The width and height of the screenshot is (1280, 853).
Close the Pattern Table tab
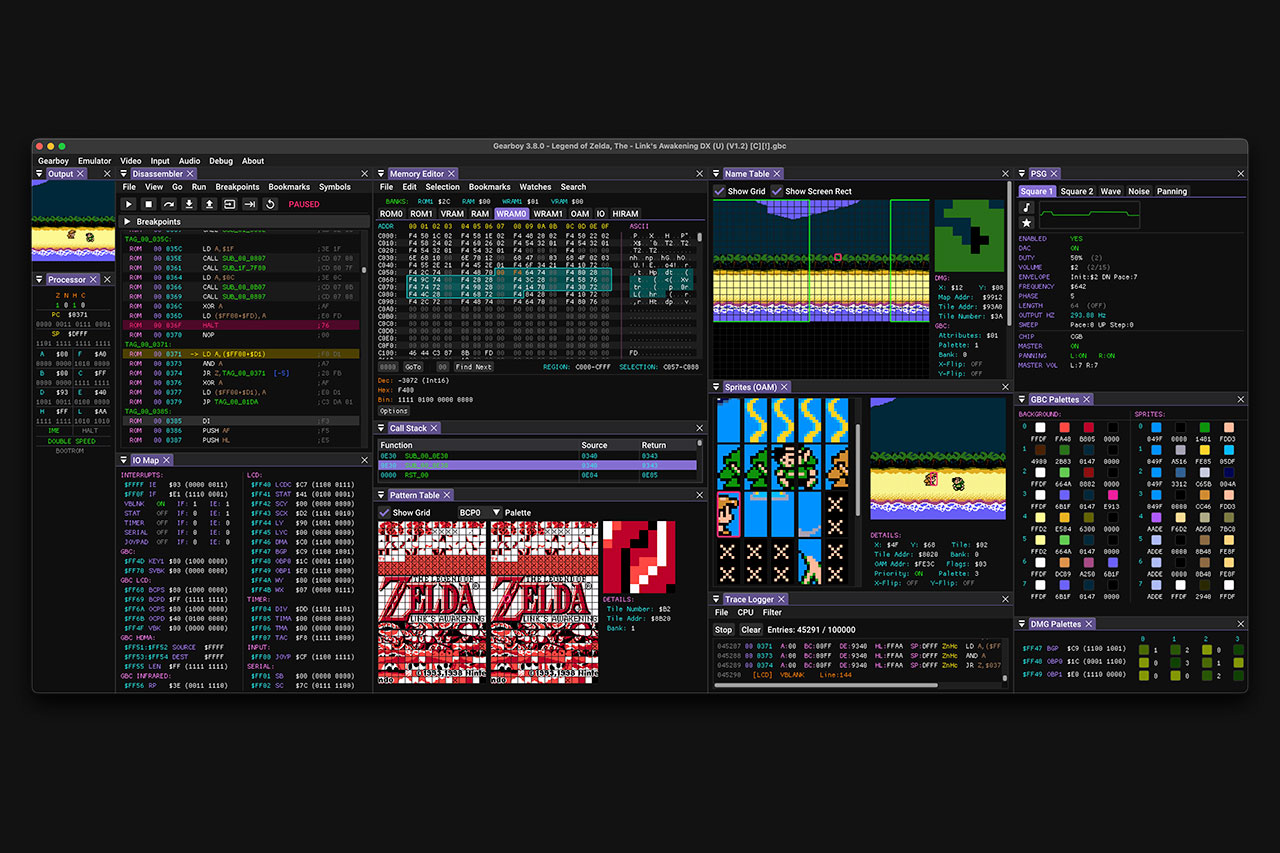447,495
